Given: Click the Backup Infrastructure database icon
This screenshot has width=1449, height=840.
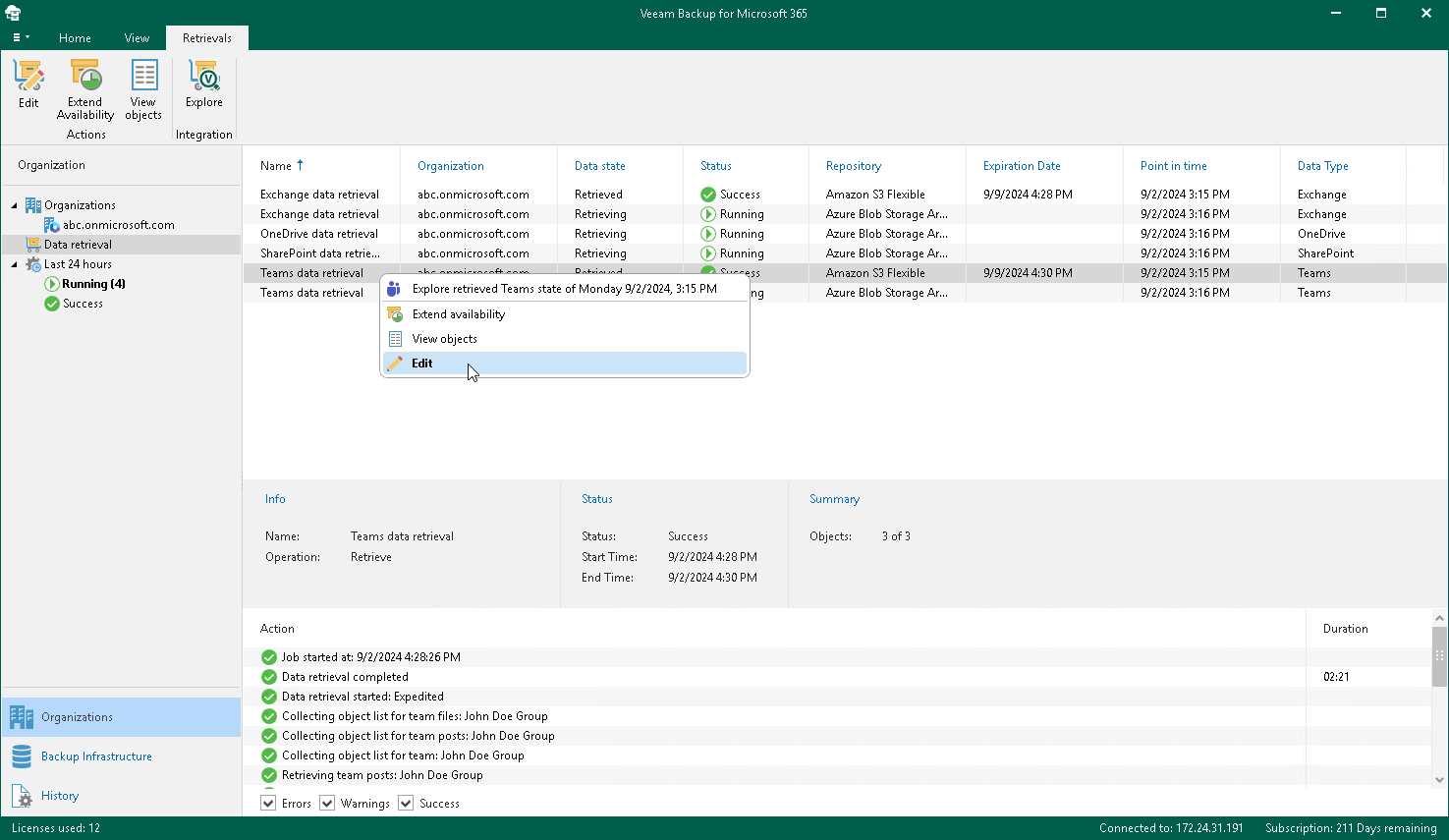Looking at the screenshot, I should tap(22, 756).
